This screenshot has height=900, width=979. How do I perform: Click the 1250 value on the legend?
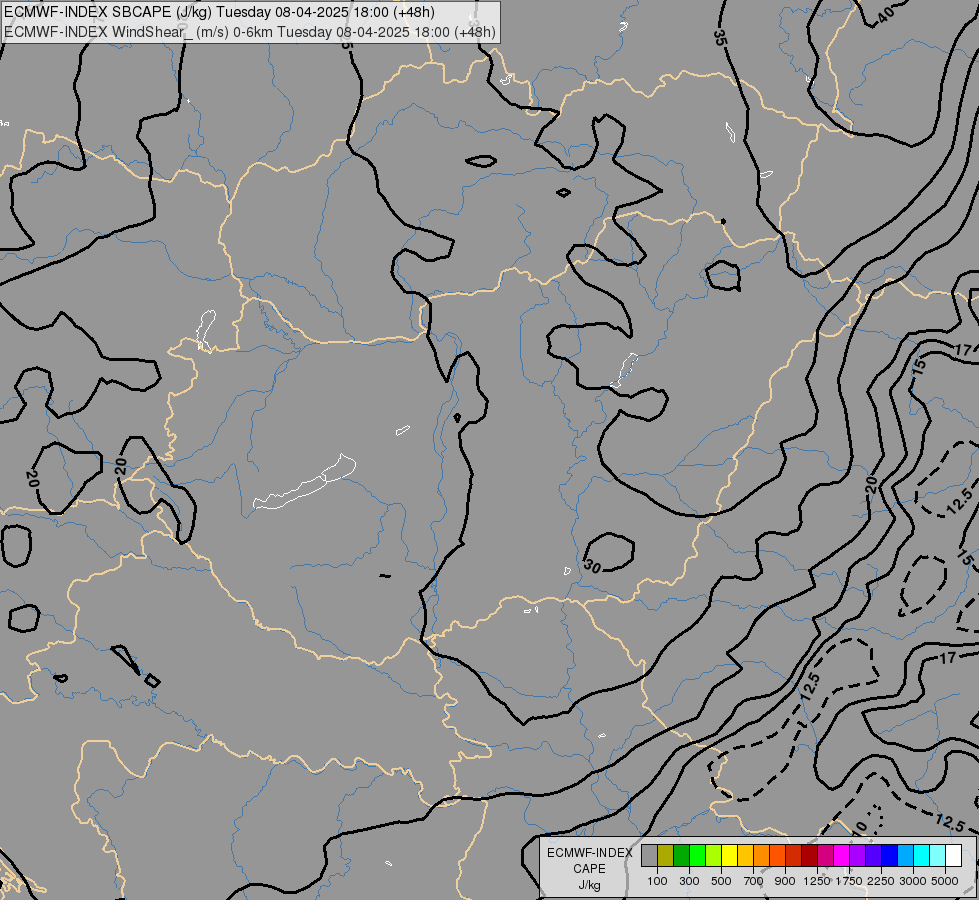(817, 881)
